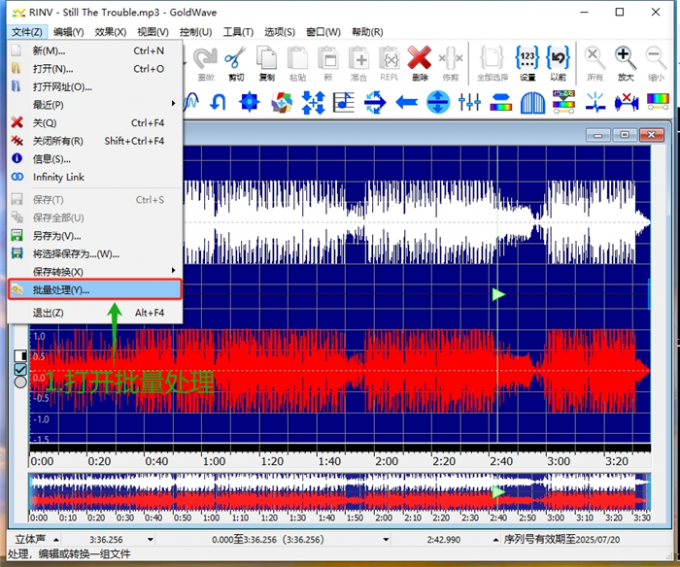Choose New (新) in the File menu

(95, 51)
